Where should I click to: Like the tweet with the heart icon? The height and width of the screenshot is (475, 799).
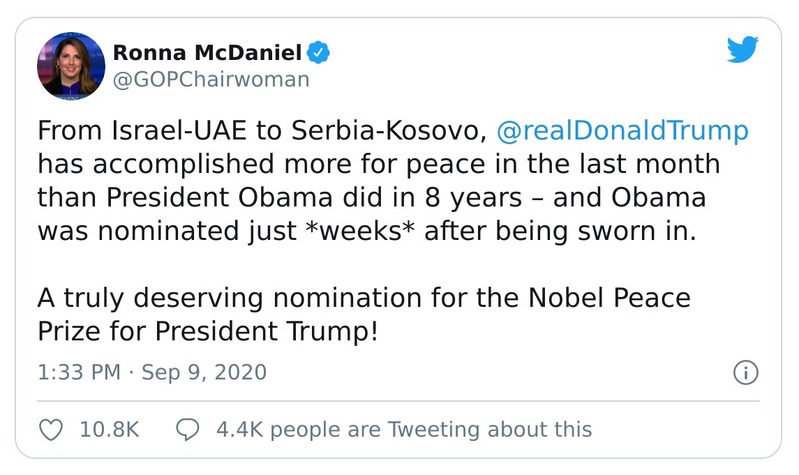[50, 429]
